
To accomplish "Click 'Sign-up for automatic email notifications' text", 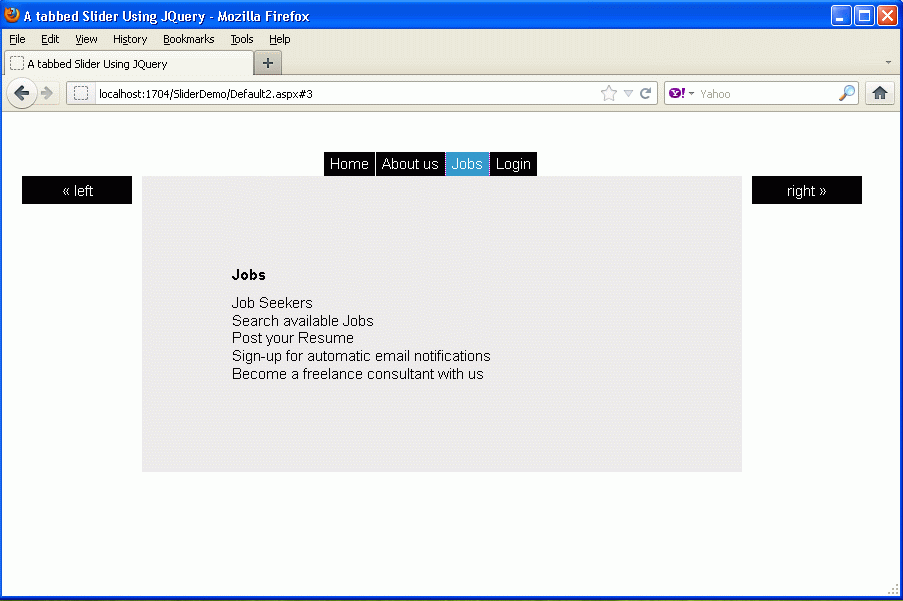I will pos(361,356).
